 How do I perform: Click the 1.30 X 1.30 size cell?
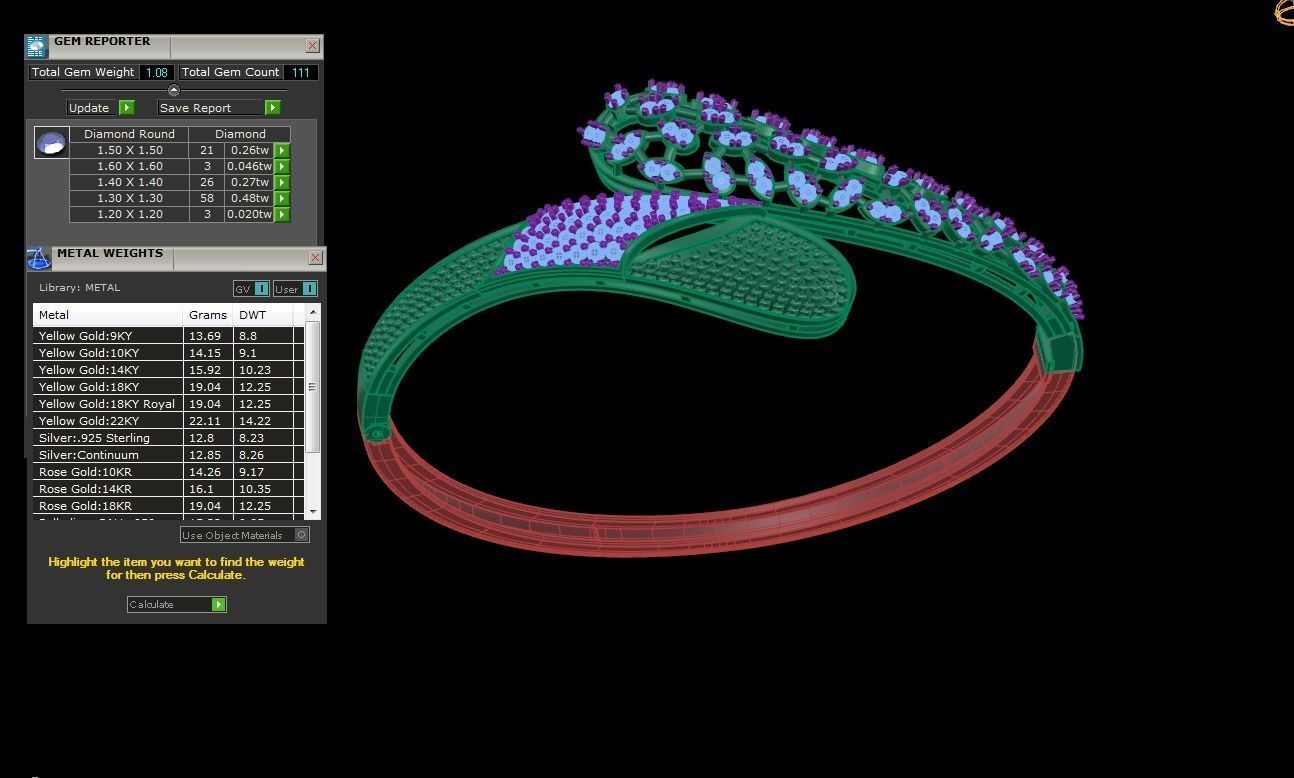[130, 198]
